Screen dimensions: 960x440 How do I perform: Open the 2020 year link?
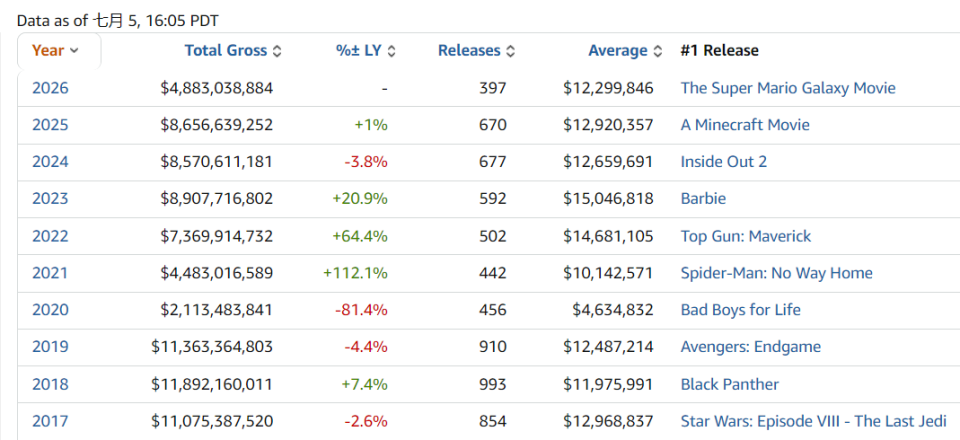click(50, 310)
